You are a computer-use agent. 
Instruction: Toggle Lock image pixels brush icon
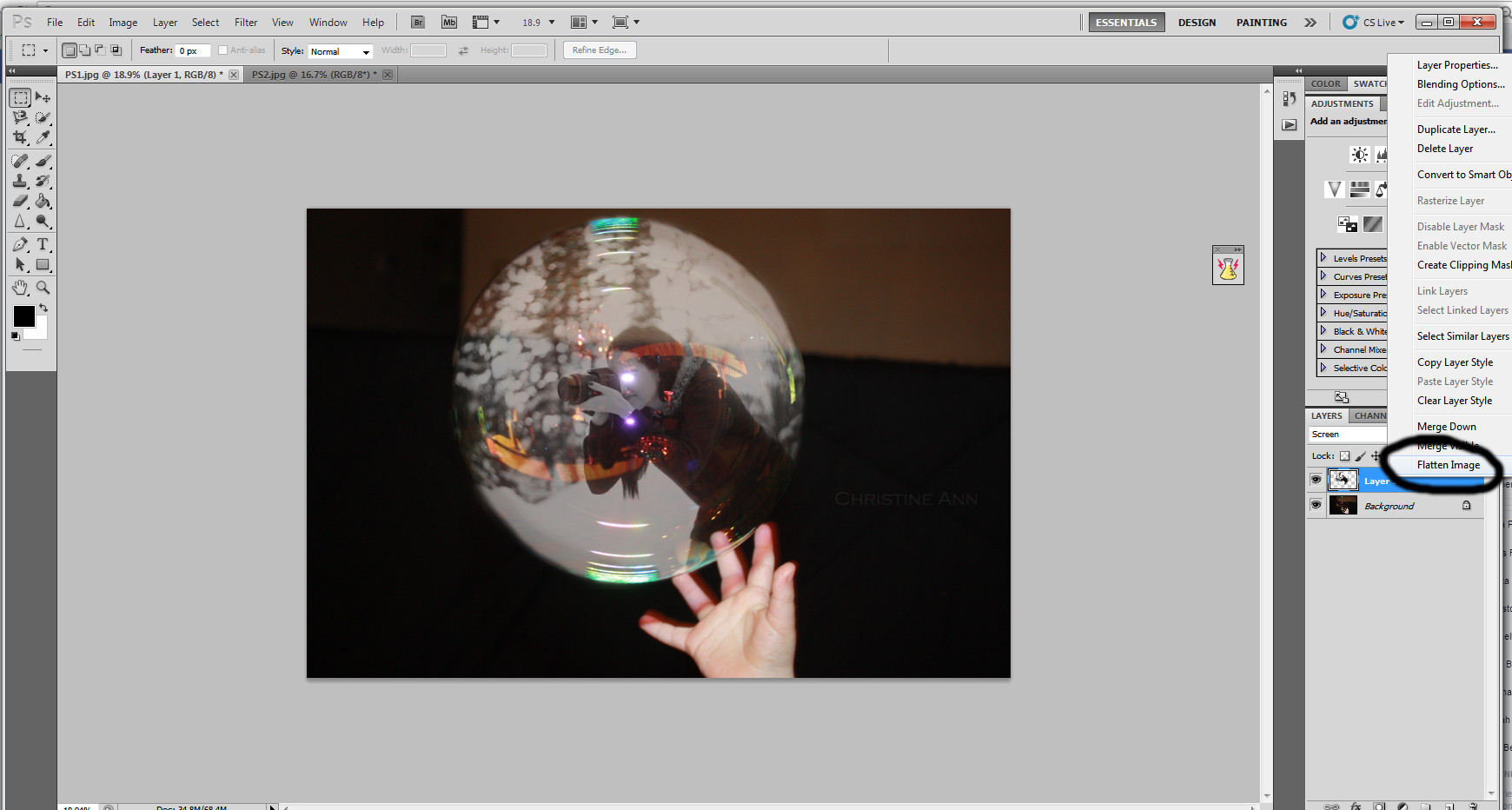point(1361,456)
